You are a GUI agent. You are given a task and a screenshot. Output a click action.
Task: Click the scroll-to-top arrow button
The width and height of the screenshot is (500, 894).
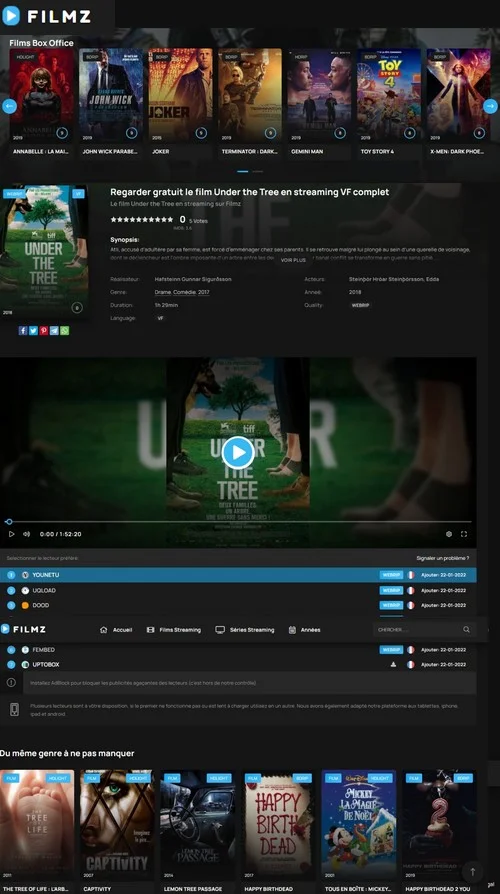(471, 872)
